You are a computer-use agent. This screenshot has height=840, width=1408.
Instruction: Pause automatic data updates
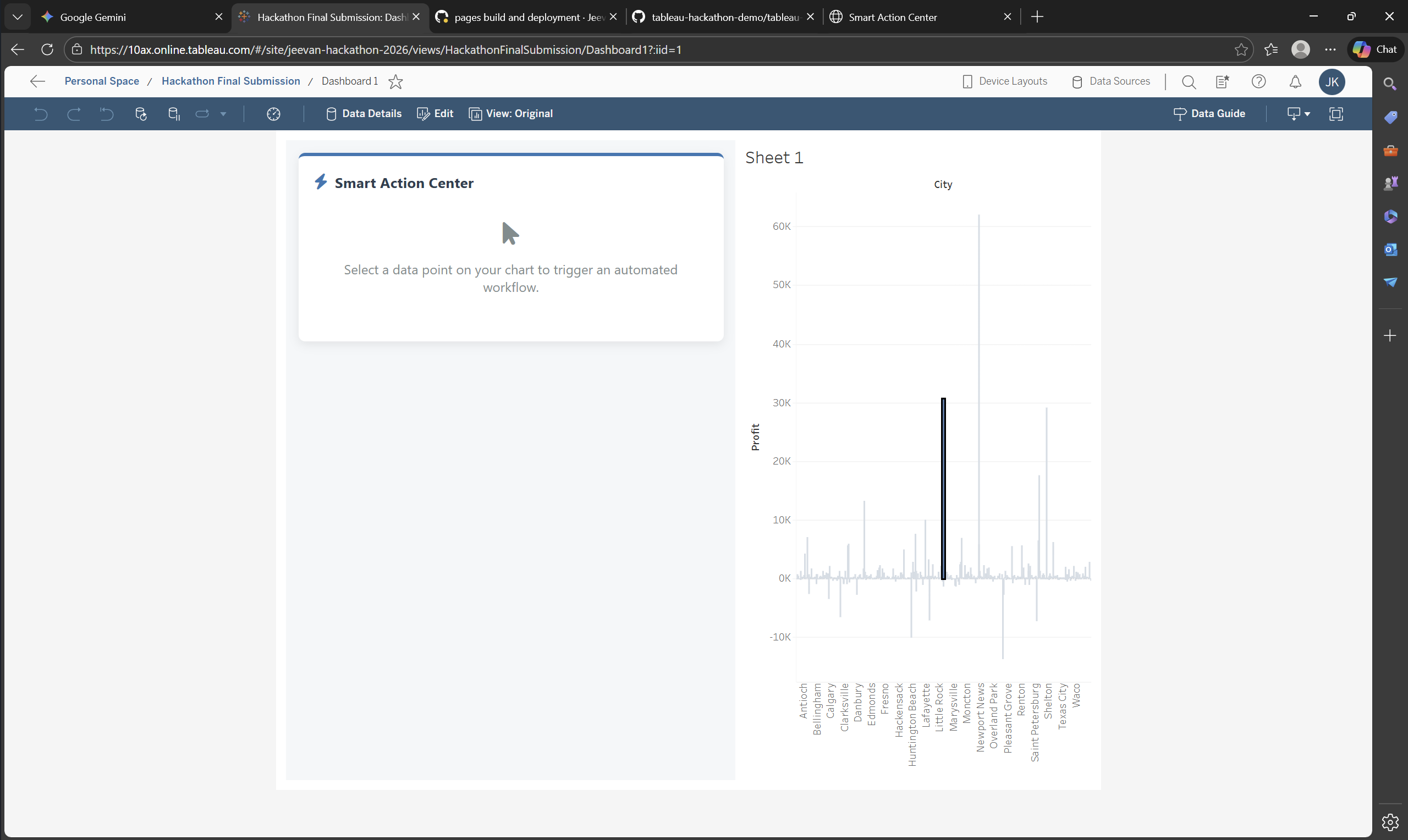click(x=173, y=114)
